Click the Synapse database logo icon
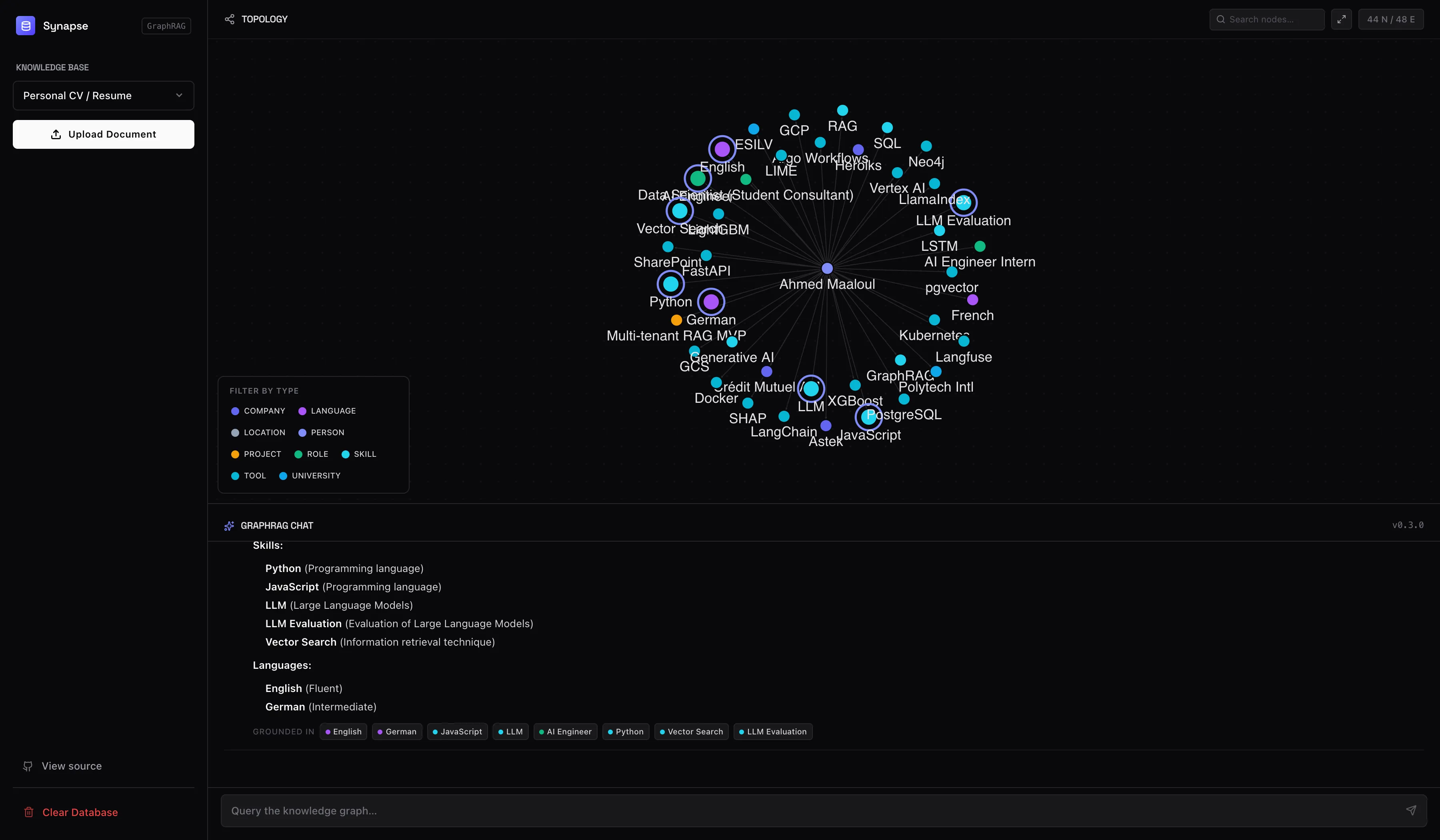The height and width of the screenshot is (840, 1440). pyautogui.click(x=25, y=26)
